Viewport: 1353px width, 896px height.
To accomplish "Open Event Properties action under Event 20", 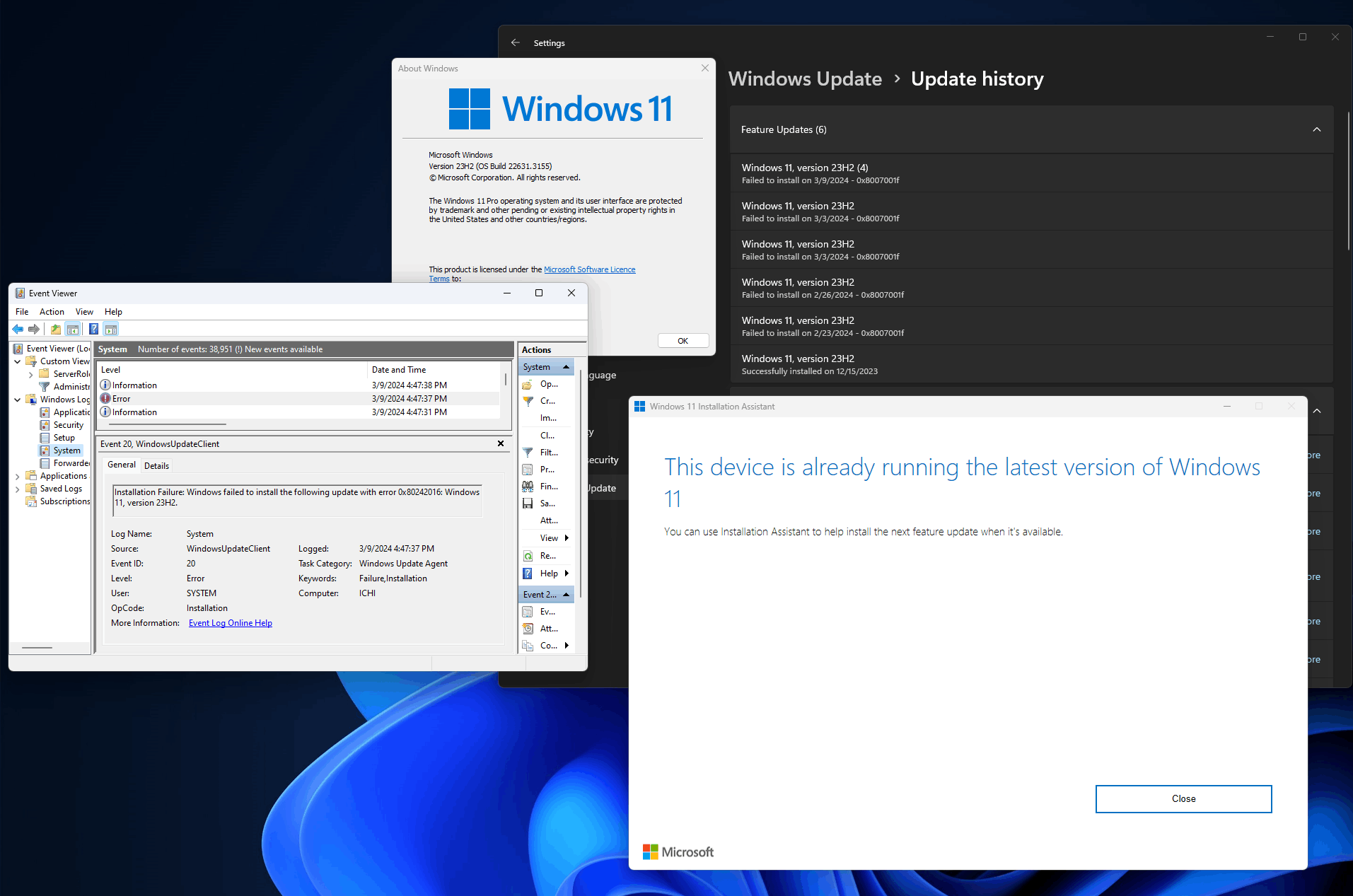I will [547, 612].
